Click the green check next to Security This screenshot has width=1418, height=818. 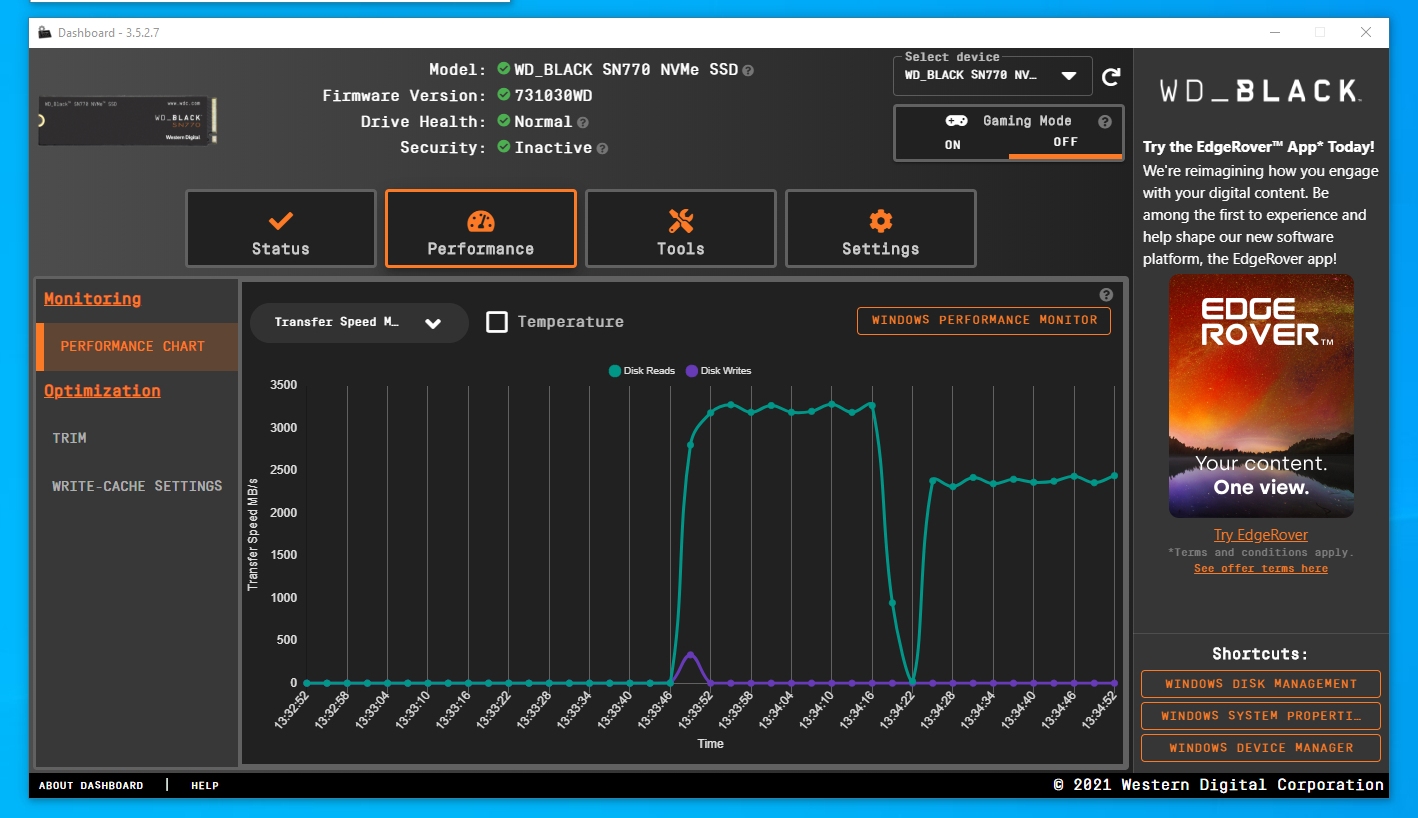[x=504, y=147]
